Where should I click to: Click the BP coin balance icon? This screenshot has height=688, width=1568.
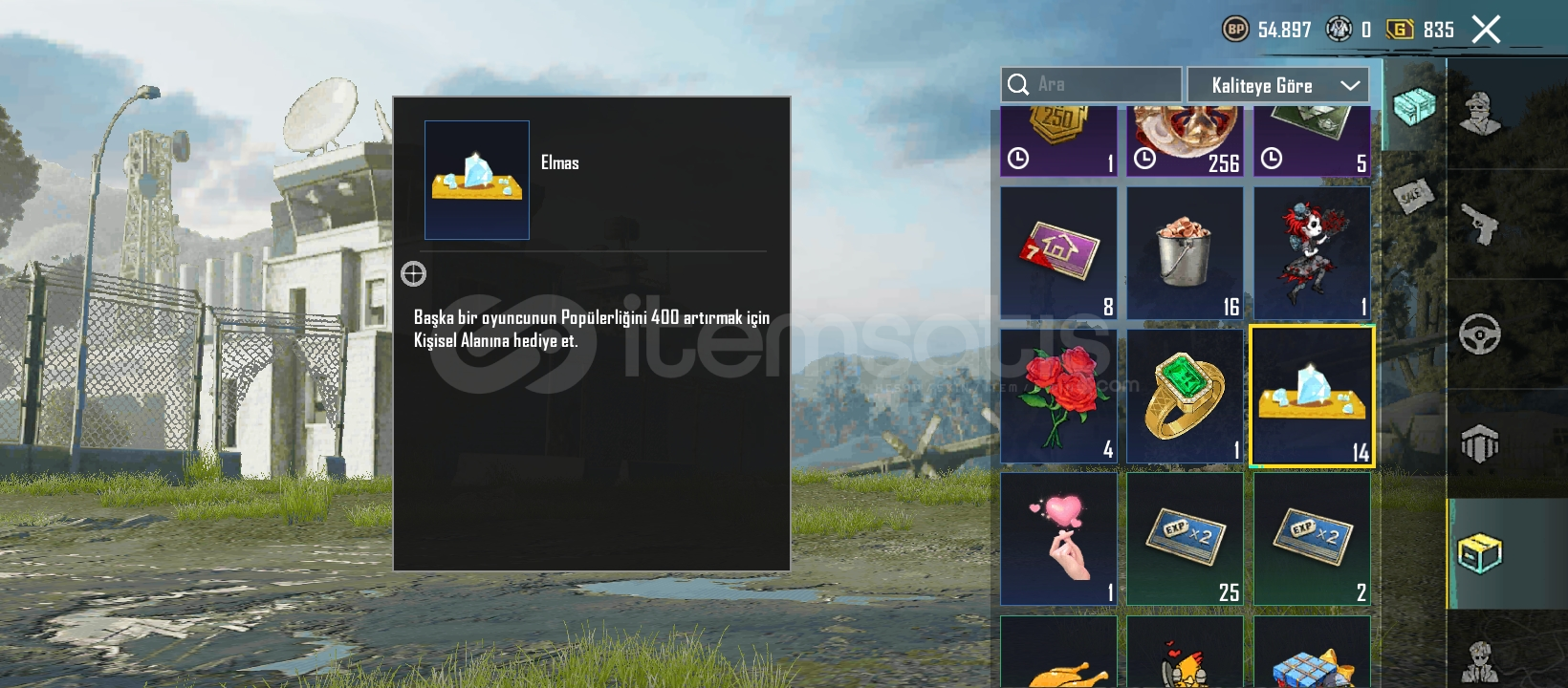click(x=1236, y=30)
